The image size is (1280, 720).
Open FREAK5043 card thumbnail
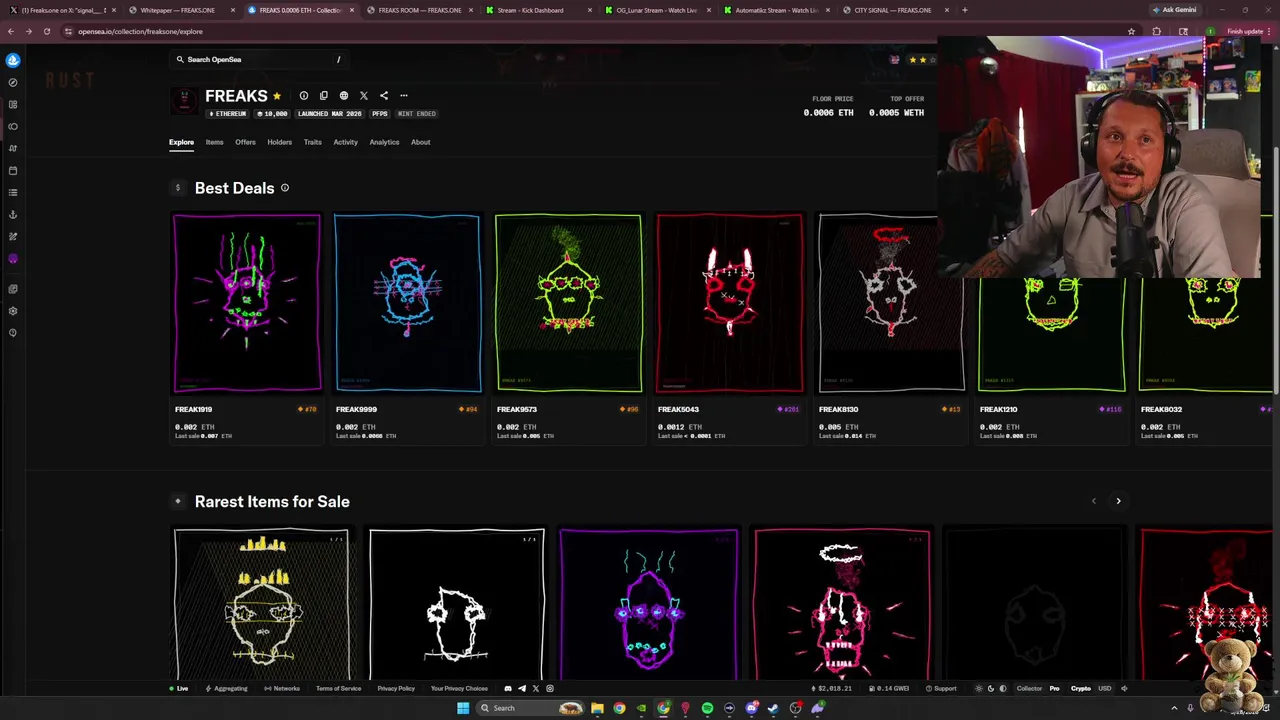(x=730, y=303)
